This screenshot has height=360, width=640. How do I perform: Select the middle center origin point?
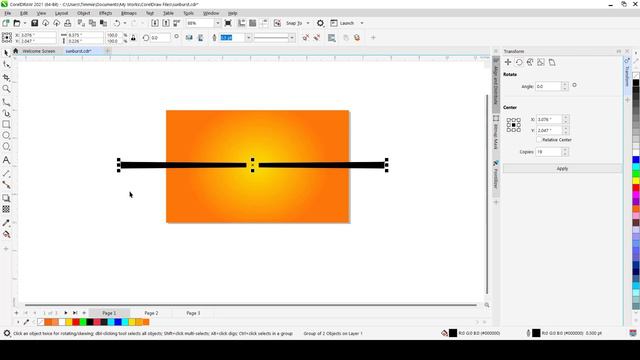coord(513,125)
